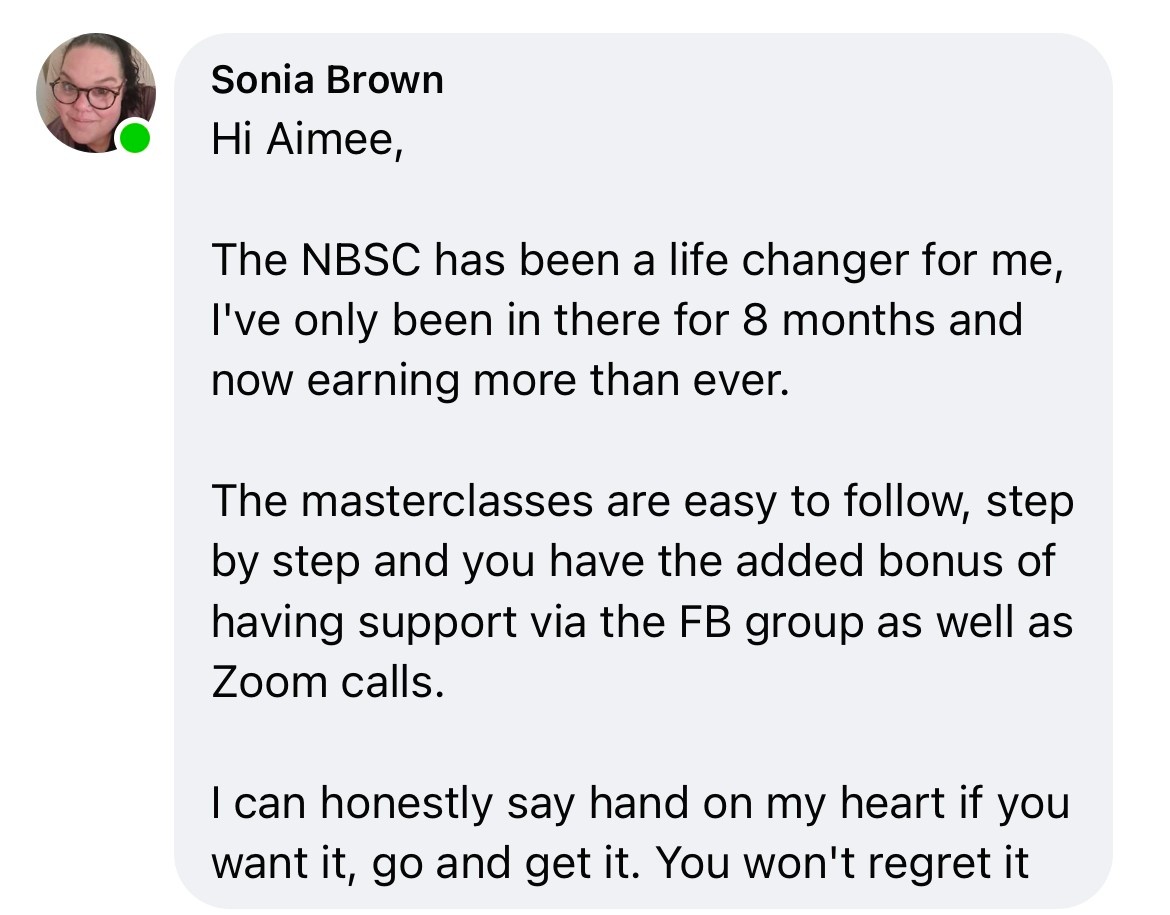Image resolution: width=1170 pixels, height=915 pixels.
Task: Click the "Zoom calls." text
Action: [x=326, y=682]
